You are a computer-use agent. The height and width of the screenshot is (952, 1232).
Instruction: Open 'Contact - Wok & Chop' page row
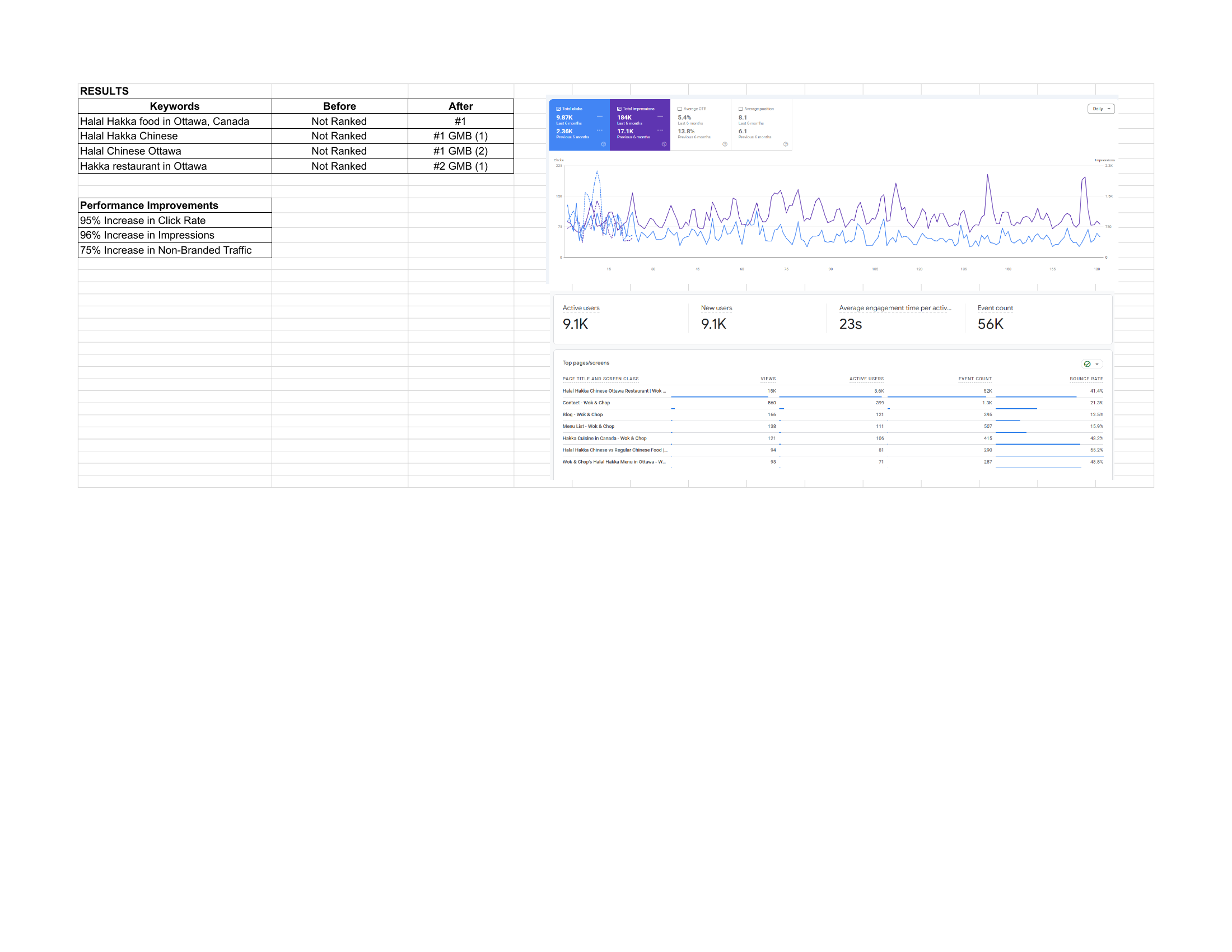tap(833, 403)
